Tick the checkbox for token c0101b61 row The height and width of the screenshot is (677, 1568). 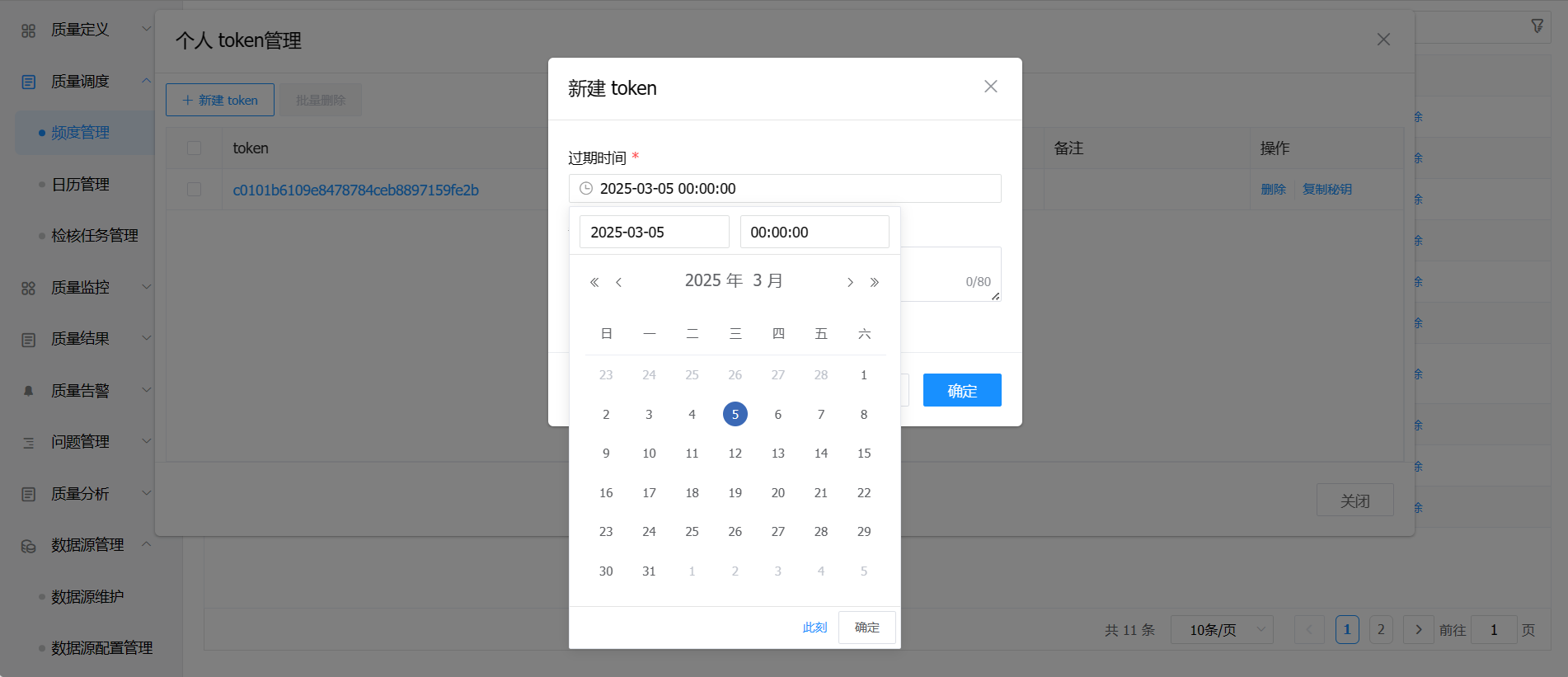[195, 190]
